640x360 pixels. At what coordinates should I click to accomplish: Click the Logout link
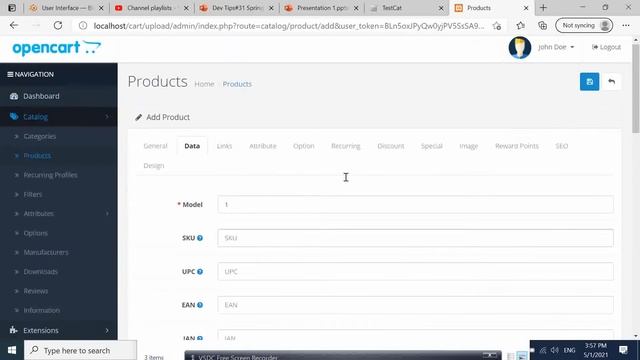[x=606, y=47]
